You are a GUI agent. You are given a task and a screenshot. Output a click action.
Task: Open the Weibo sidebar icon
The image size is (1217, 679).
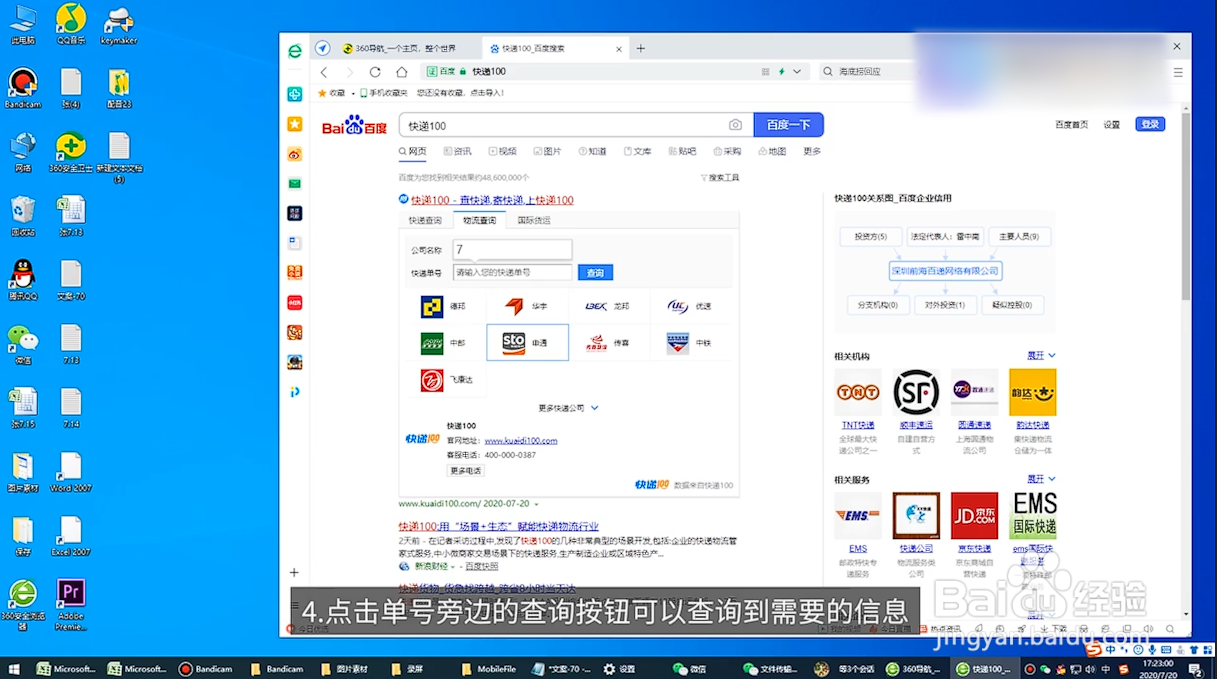coord(294,154)
